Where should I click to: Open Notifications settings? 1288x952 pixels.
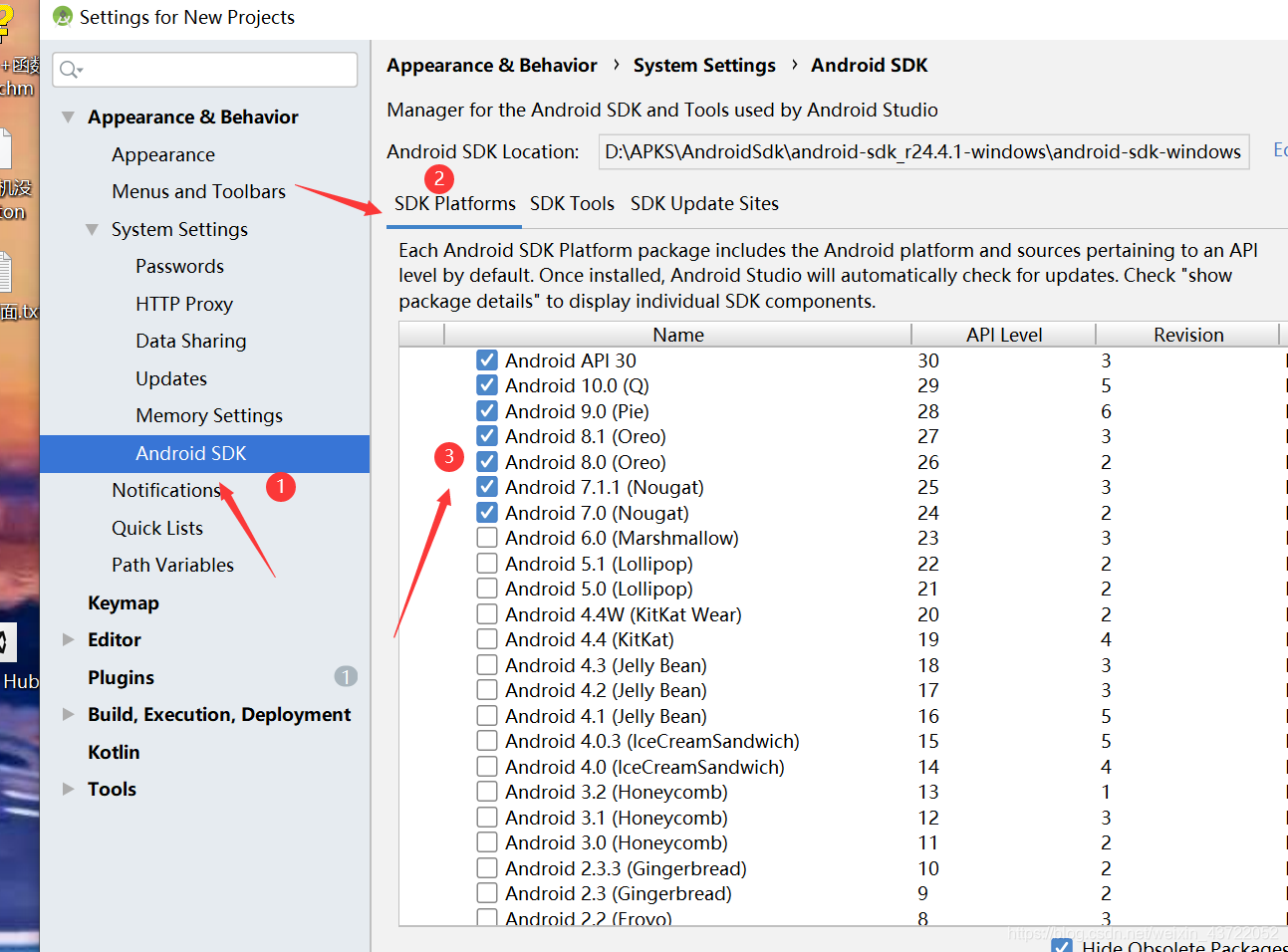[x=166, y=490]
